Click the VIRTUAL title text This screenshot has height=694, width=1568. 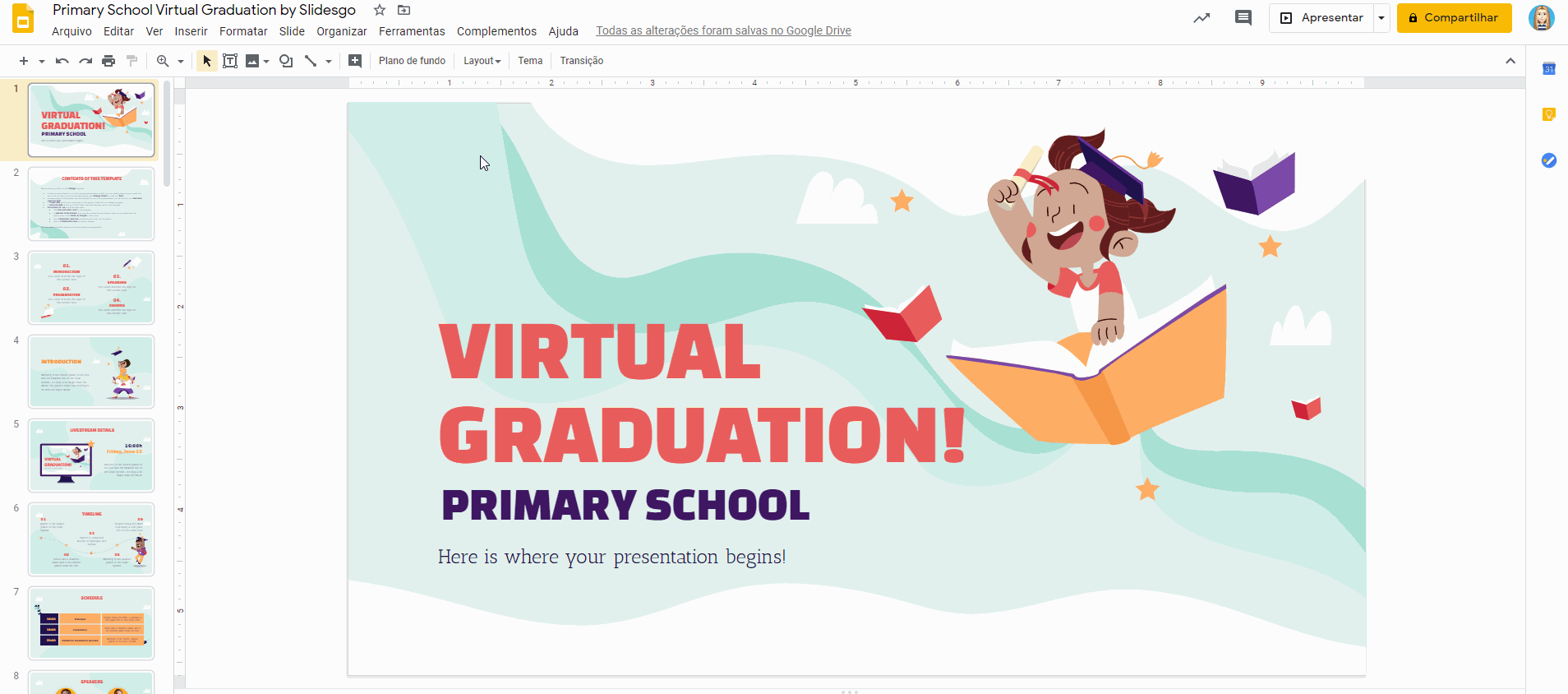click(600, 351)
